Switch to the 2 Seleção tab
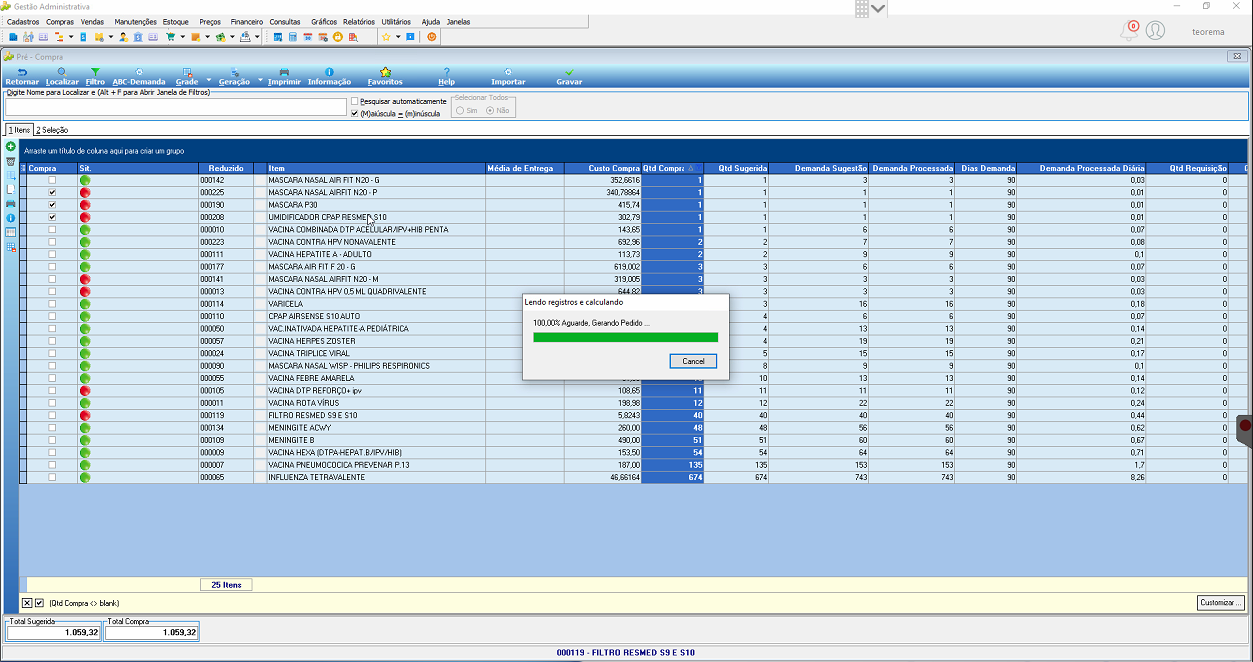Image resolution: width=1253 pixels, height=662 pixels. (53, 130)
